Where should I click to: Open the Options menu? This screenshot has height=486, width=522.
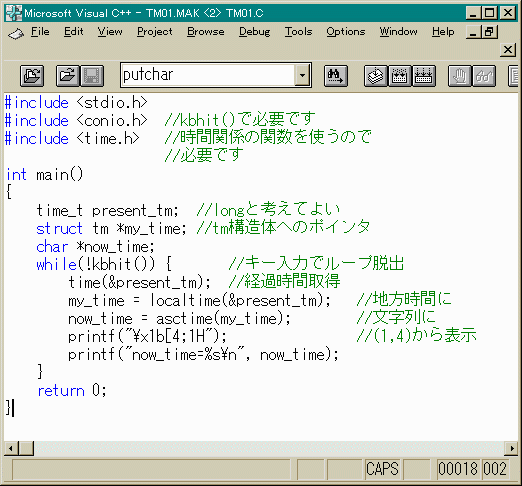pyautogui.click(x=346, y=32)
